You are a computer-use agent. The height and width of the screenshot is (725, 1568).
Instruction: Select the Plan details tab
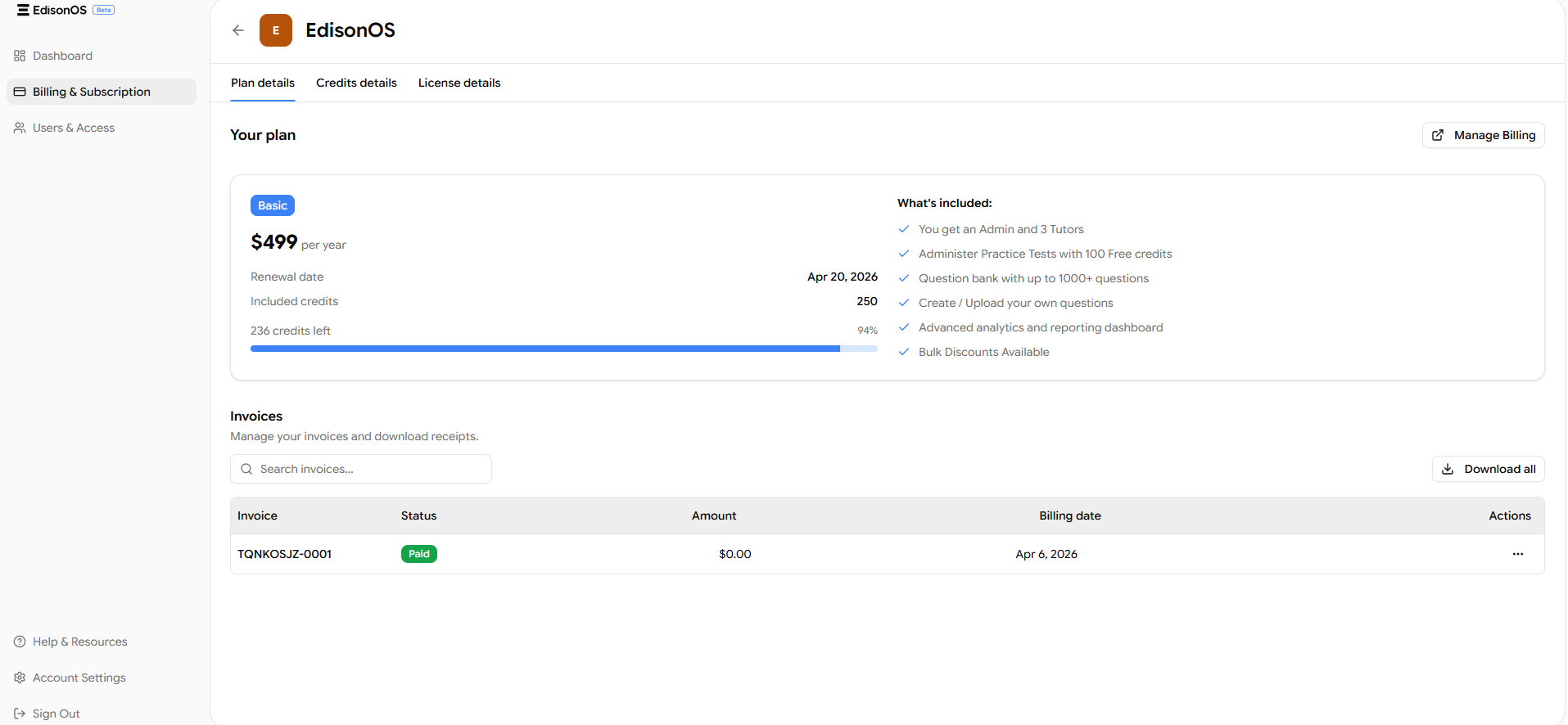262,83
